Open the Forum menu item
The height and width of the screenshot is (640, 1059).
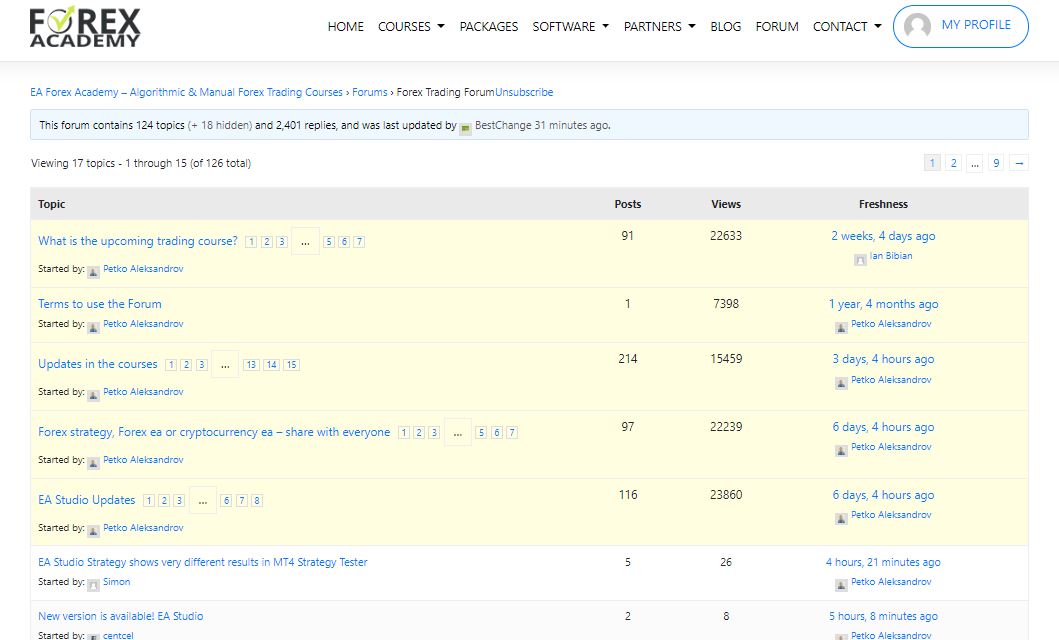[x=777, y=27]
